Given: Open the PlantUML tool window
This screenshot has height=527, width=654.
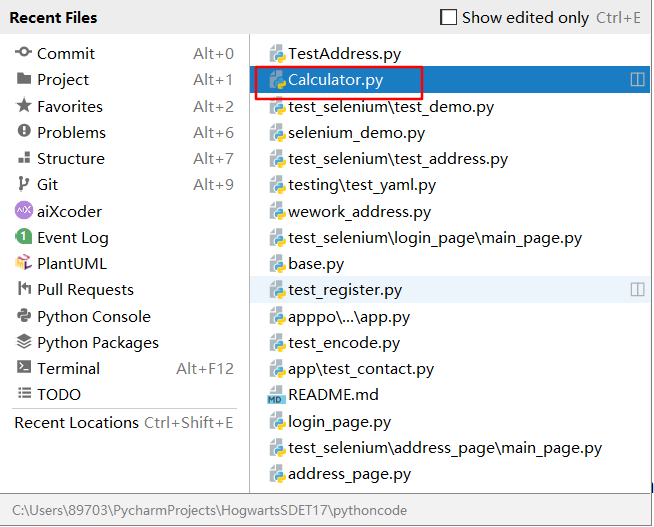Looking at the screenshot, I should click(x=124, y=264).
